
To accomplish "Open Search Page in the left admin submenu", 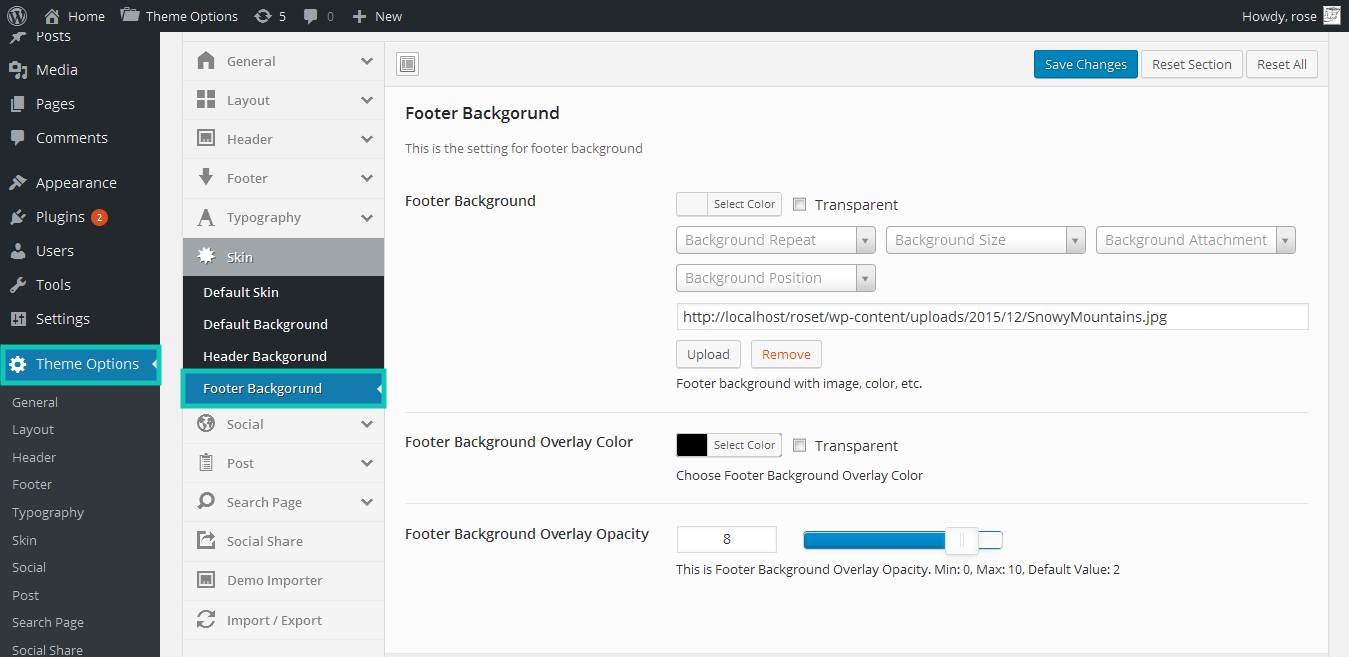I will [48, 622].
